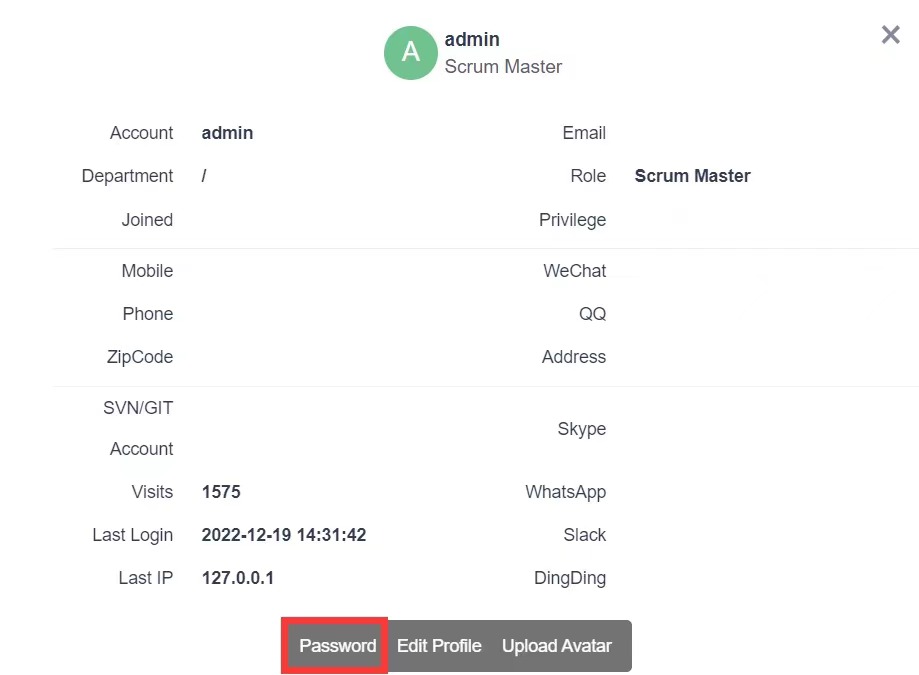Screen dimensions: 919x675
Task: Click the admin name in header
Action: 472,39
